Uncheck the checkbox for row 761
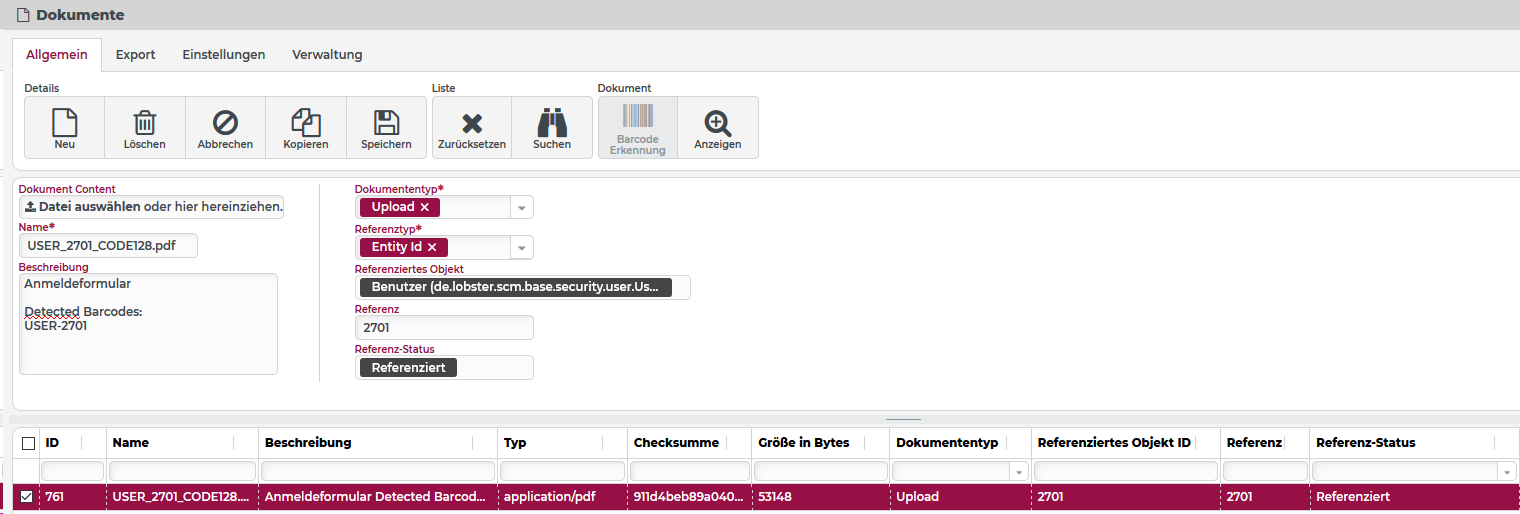The image size is (1520, 514). pyautogui.click(x=27, y=497)
